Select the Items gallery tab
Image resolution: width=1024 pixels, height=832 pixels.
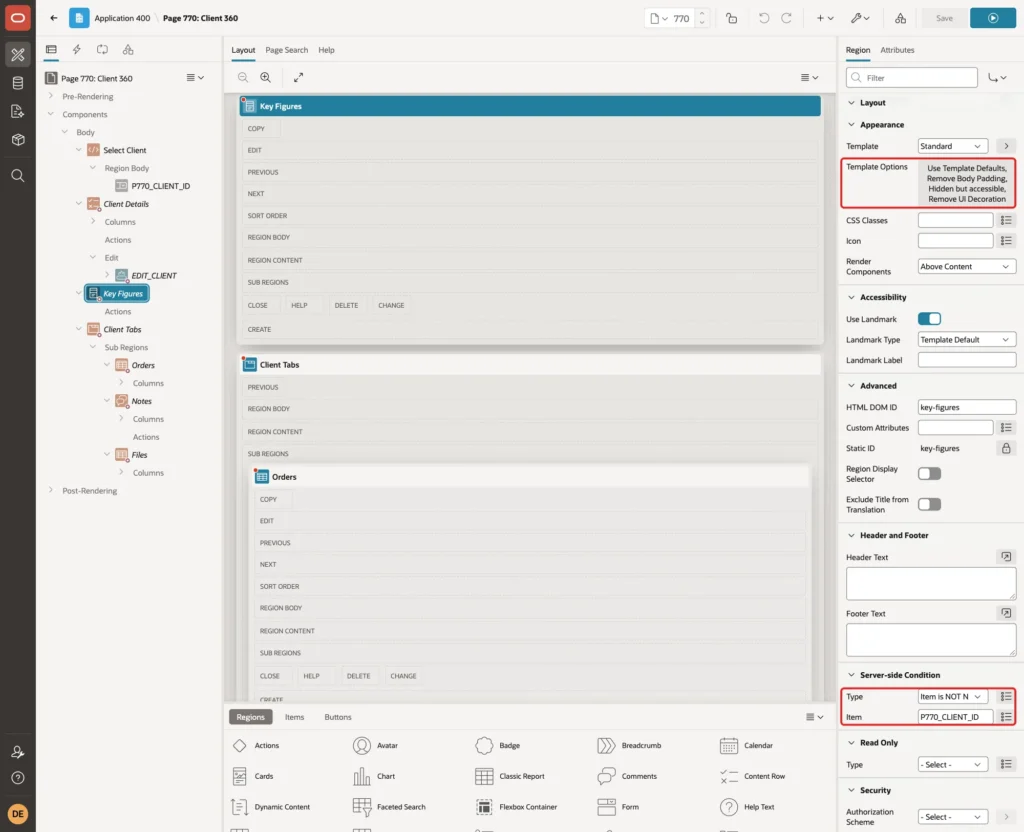pyautogui.click(x=295, y=717)
